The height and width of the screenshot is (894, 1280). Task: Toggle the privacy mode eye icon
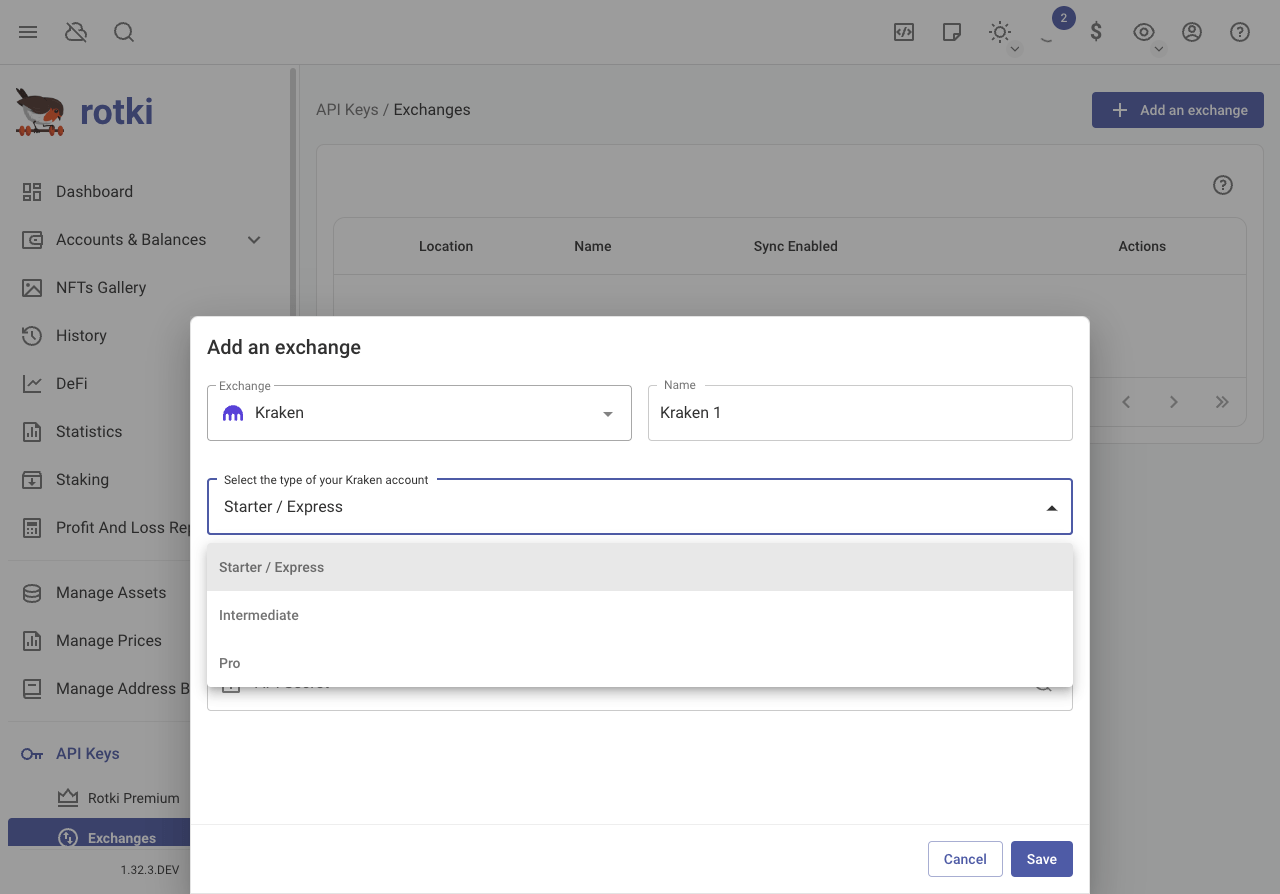click(x=1143, y=32)
